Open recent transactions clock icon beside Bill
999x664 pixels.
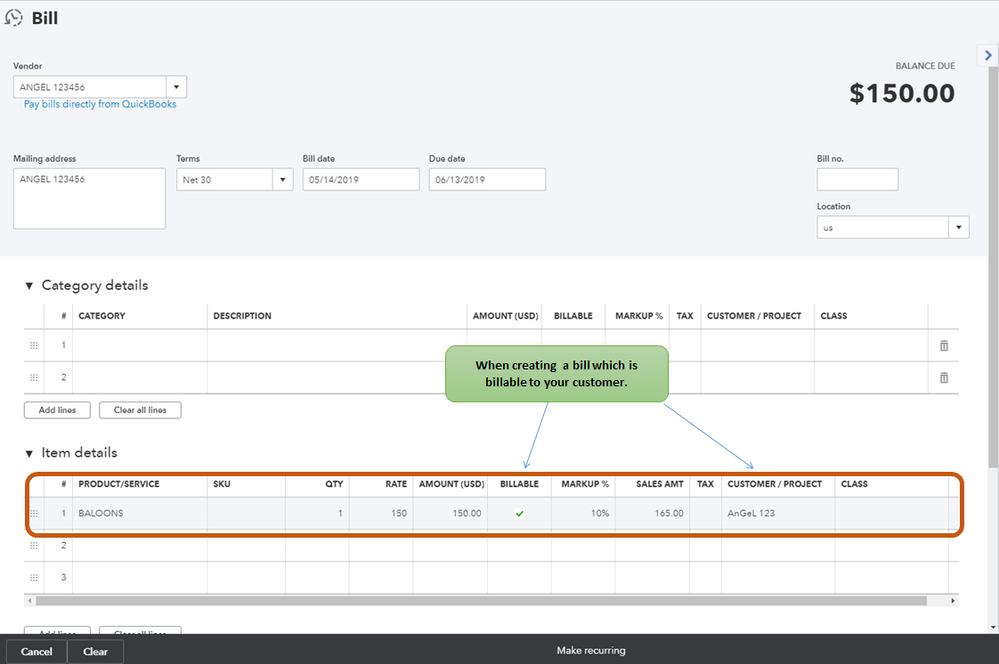[13, 18]
